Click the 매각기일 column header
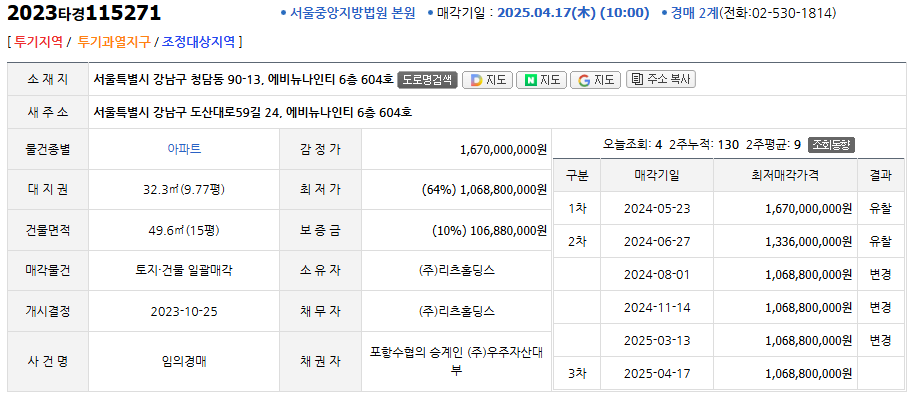912x397 pixels. pyautogui.click(x=657, y=175)
